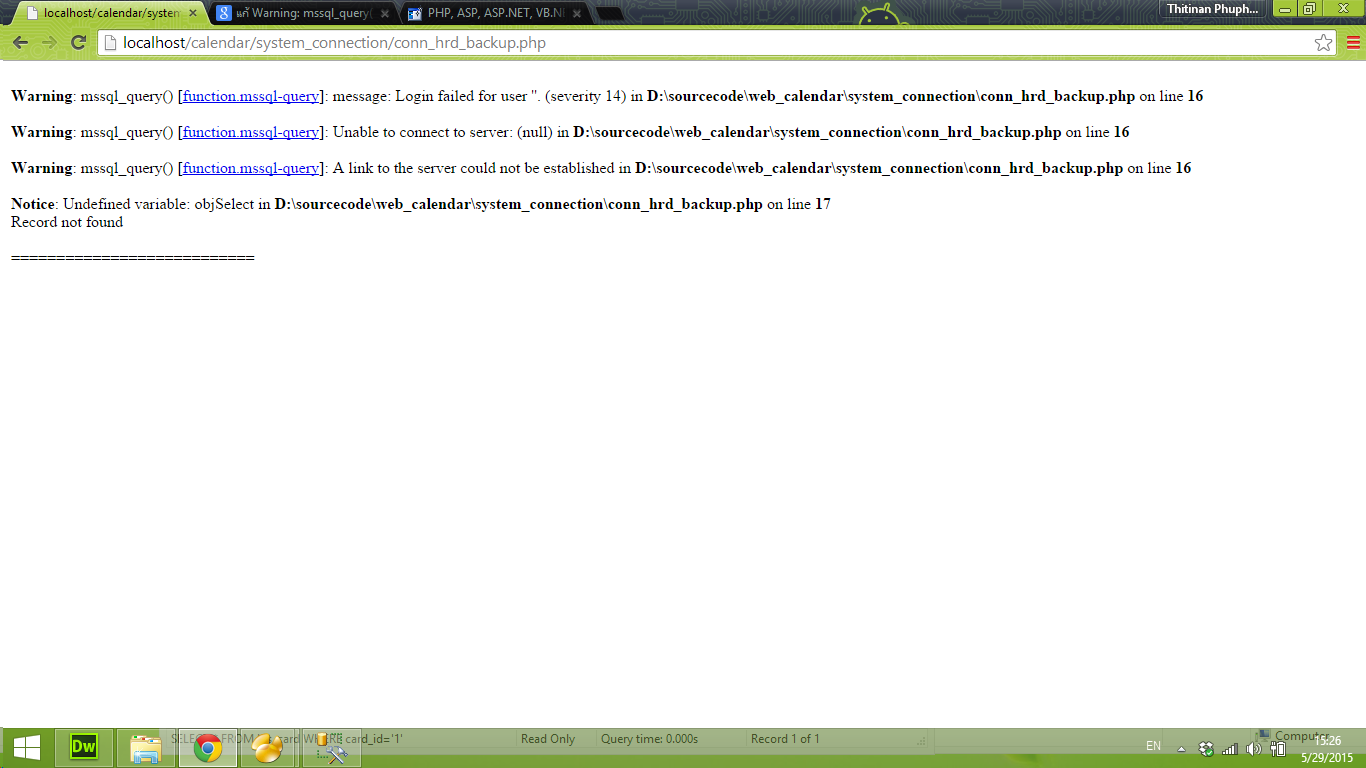This screenshot has width=1366, height=768.
Task: Switch to the localhost/calendar tab
Action: pyautogui.click(x=108, y=14)
